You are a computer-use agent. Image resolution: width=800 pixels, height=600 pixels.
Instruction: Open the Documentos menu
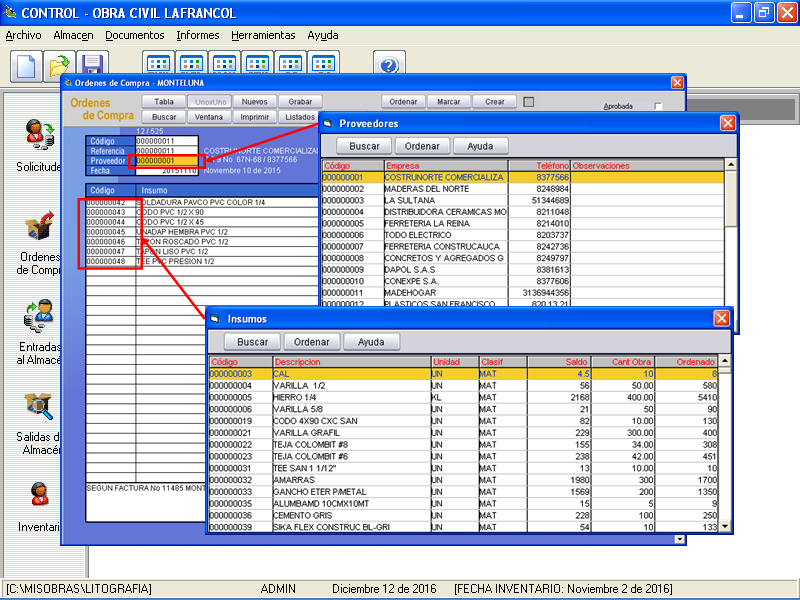coord(135,35)
